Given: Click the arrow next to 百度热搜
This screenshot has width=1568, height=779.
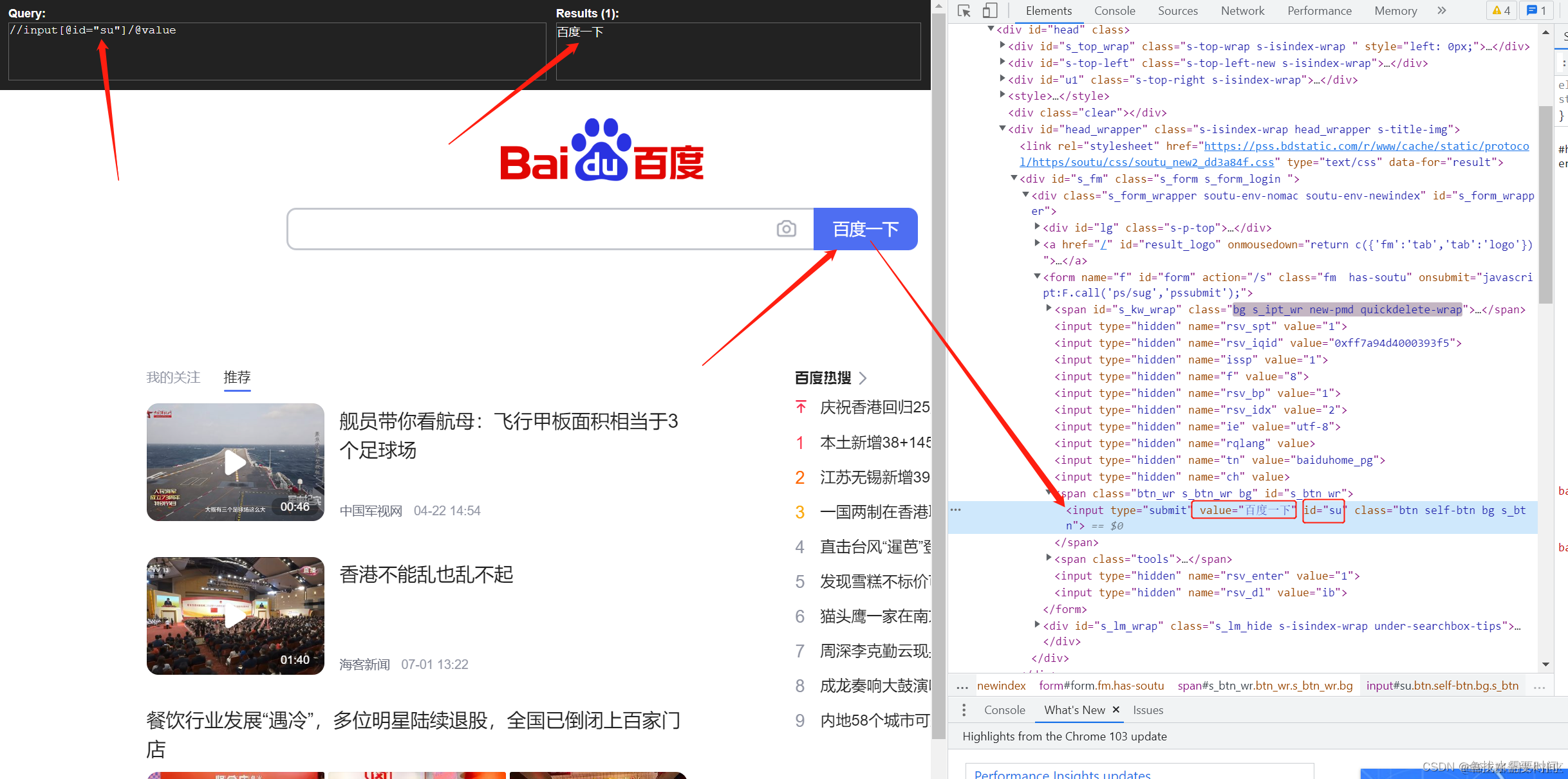Looking at the screenshot, I should click(863, 378).
